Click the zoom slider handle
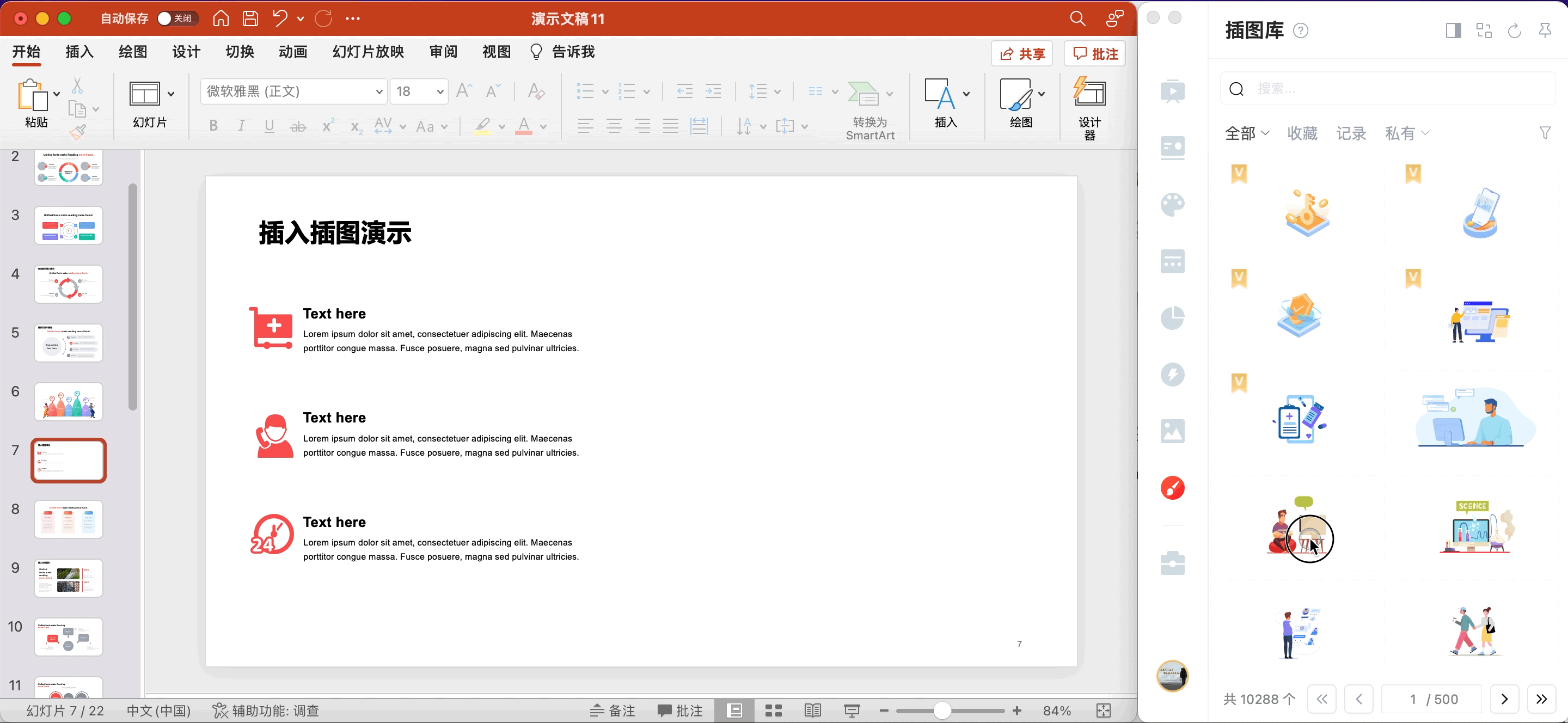The image size is (1568, 723). tap(942, 710)
